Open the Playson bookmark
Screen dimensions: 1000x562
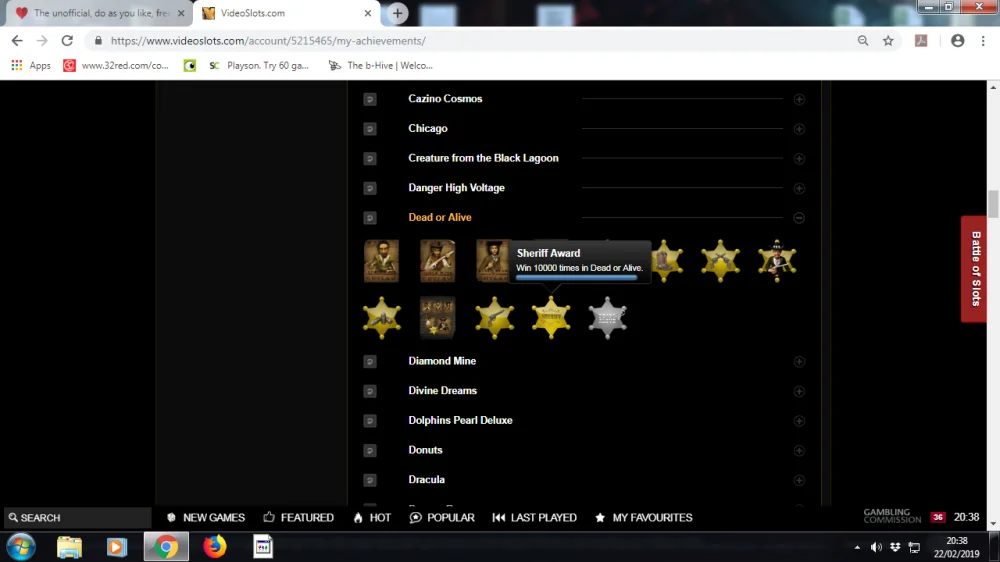pyautogui.click(x=259, y=66)
